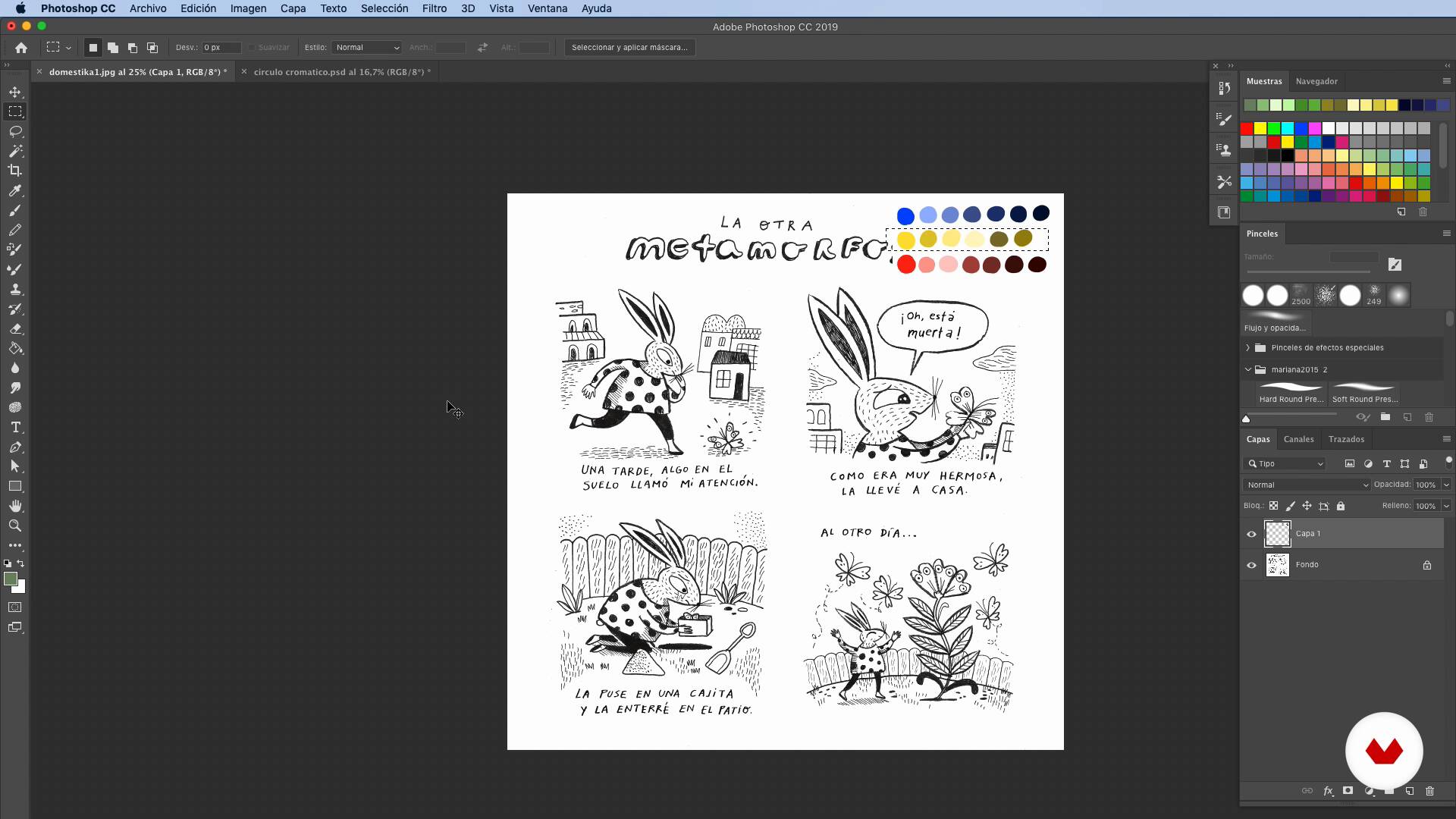Screen dimensions: 1456x819
Task: Expand Pinceles de efectos especiales folder
Action: point(1247,347)
